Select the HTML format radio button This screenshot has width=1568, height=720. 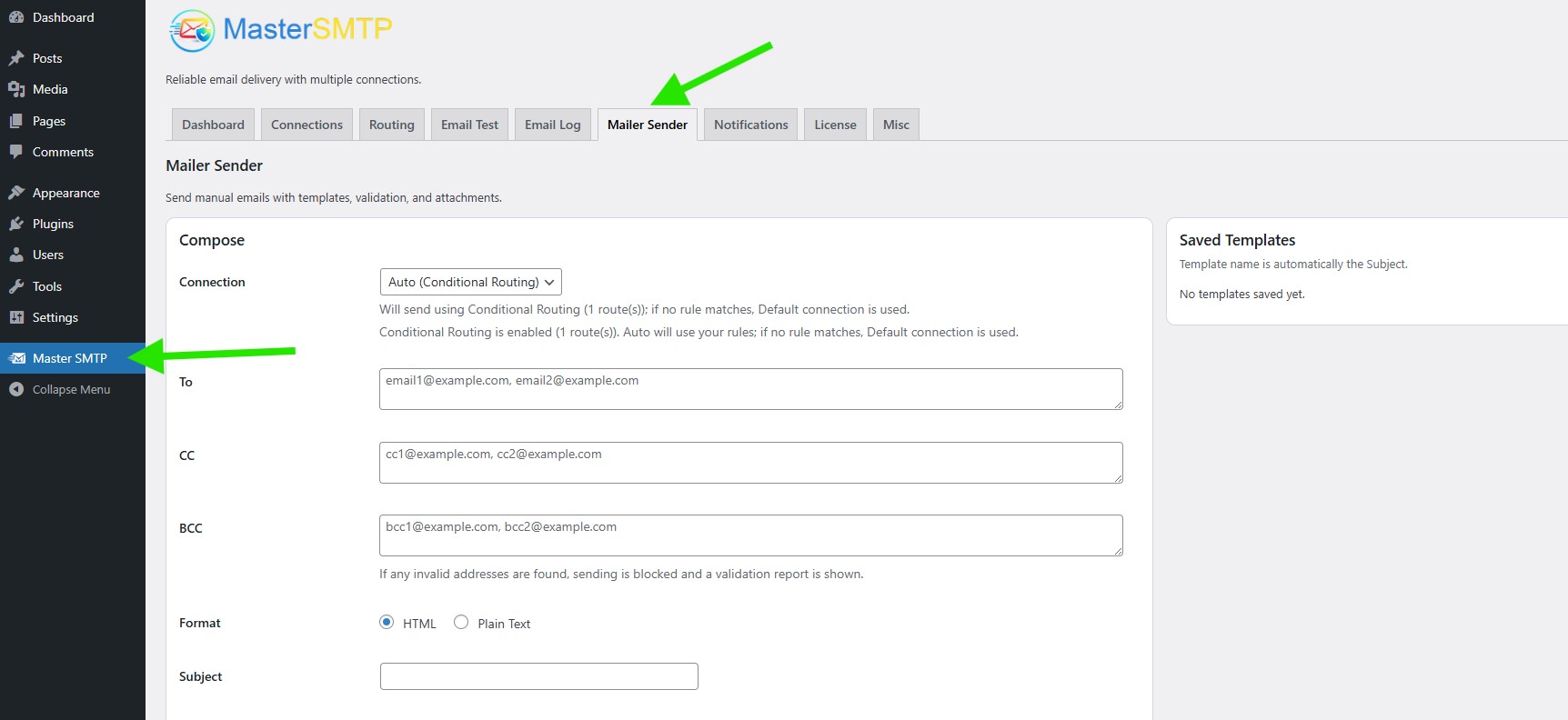(x=387, y=623)
